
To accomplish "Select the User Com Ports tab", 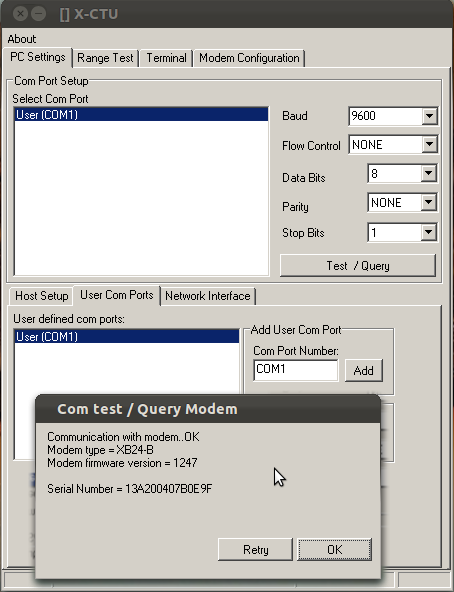I will tap(117, 295).
